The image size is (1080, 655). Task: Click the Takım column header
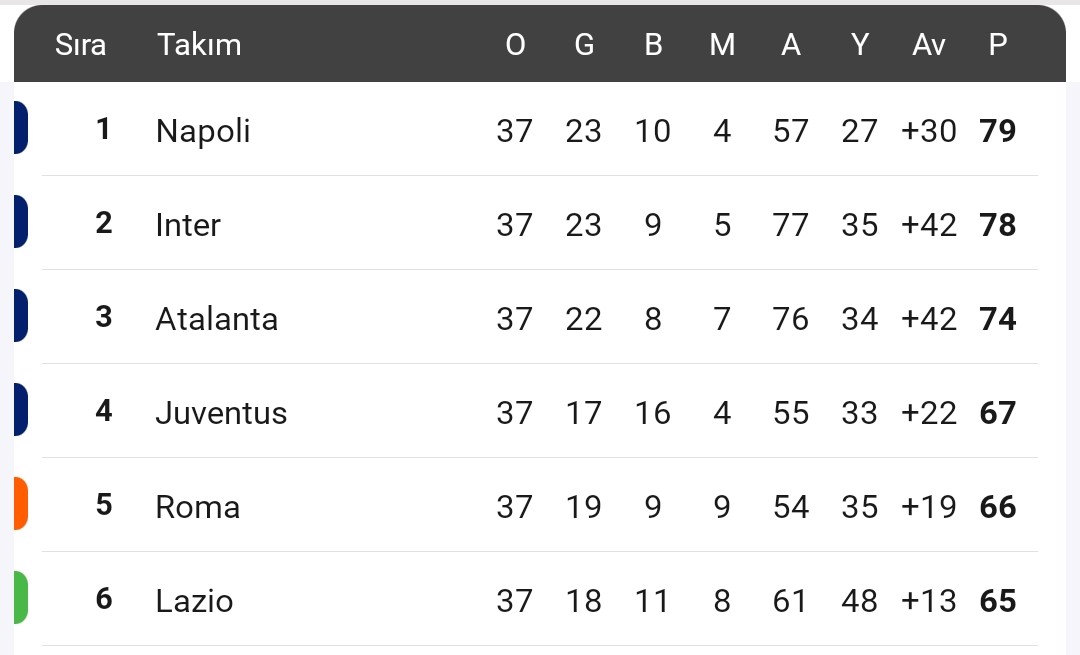pos(199,45)
